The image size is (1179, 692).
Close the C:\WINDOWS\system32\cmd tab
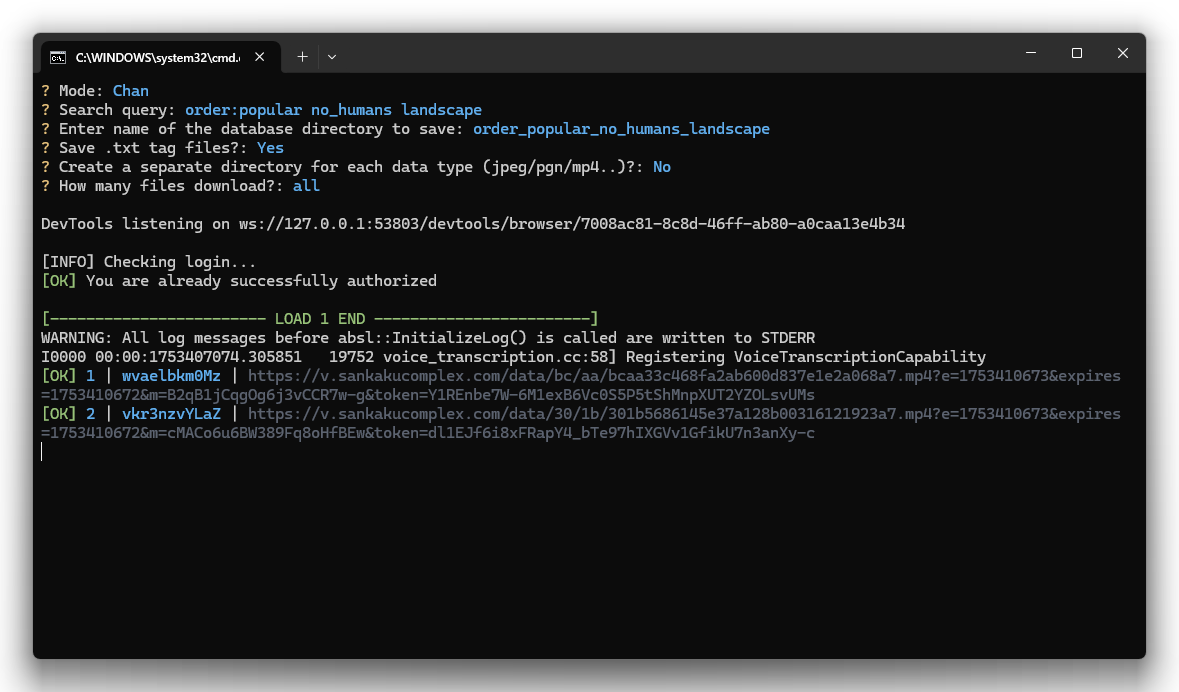(x=259, y=56)
